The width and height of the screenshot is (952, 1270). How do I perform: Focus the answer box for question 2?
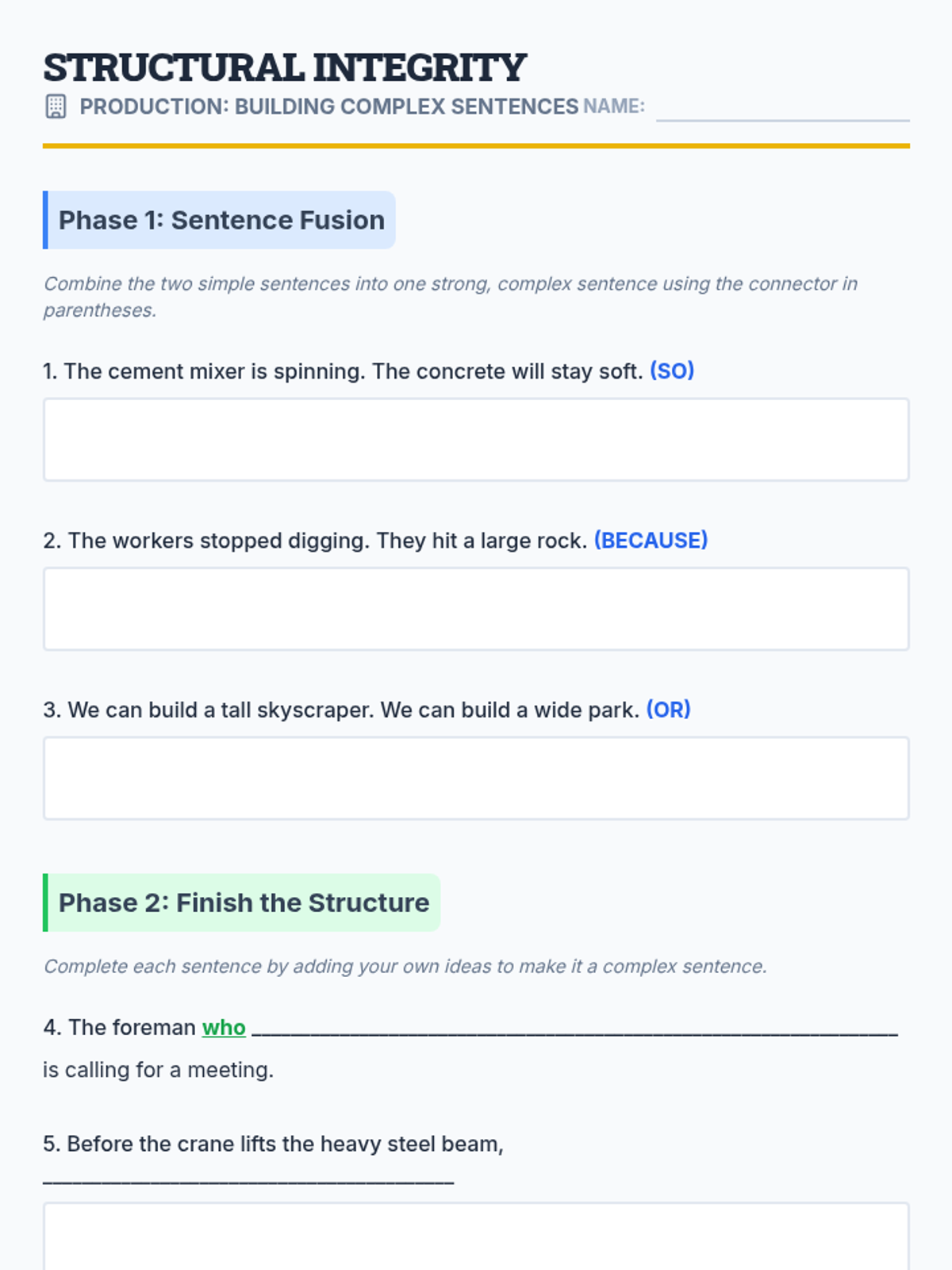click(476, 609)
